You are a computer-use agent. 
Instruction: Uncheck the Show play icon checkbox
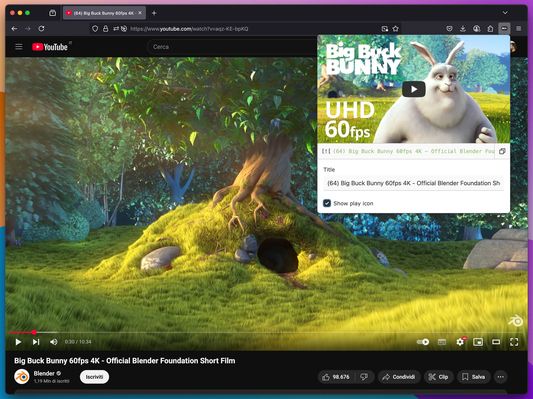pyautogui.click(x=327, y=203)
